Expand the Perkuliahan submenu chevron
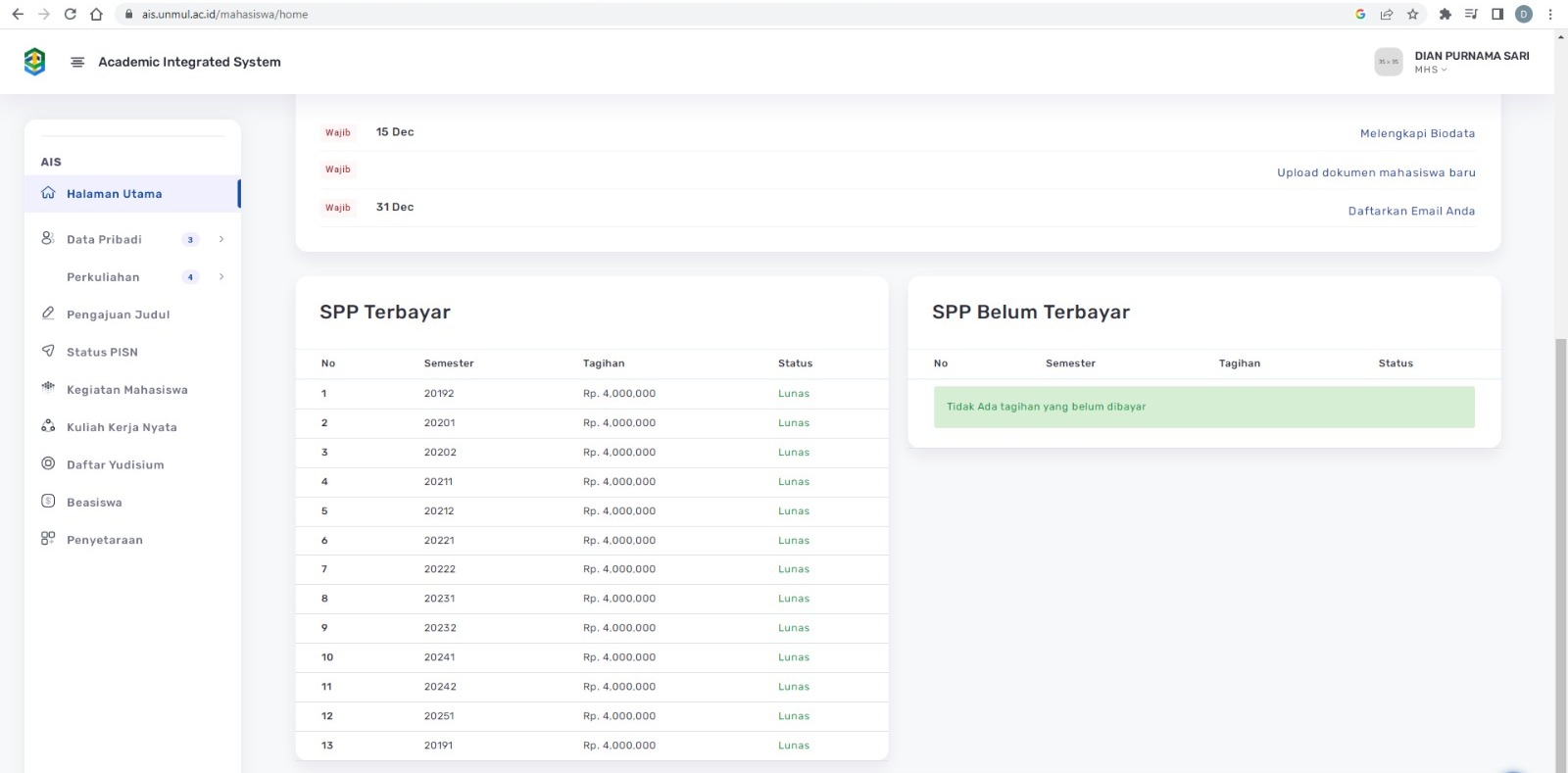 pos(221,277)
